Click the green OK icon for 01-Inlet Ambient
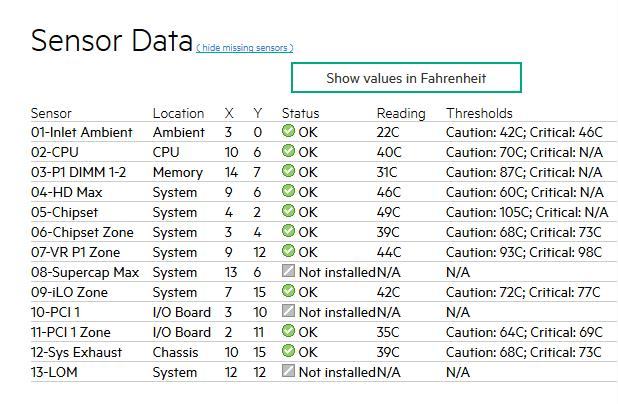 coord(288,131)
